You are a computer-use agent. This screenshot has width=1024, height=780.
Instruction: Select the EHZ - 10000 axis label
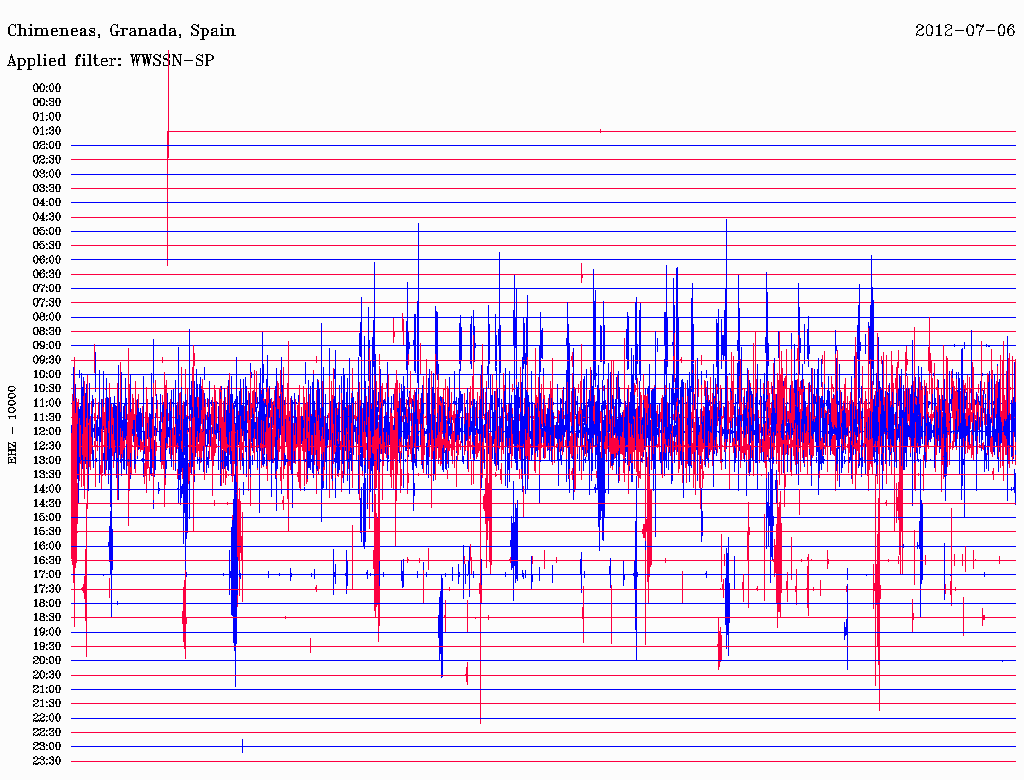12,425
